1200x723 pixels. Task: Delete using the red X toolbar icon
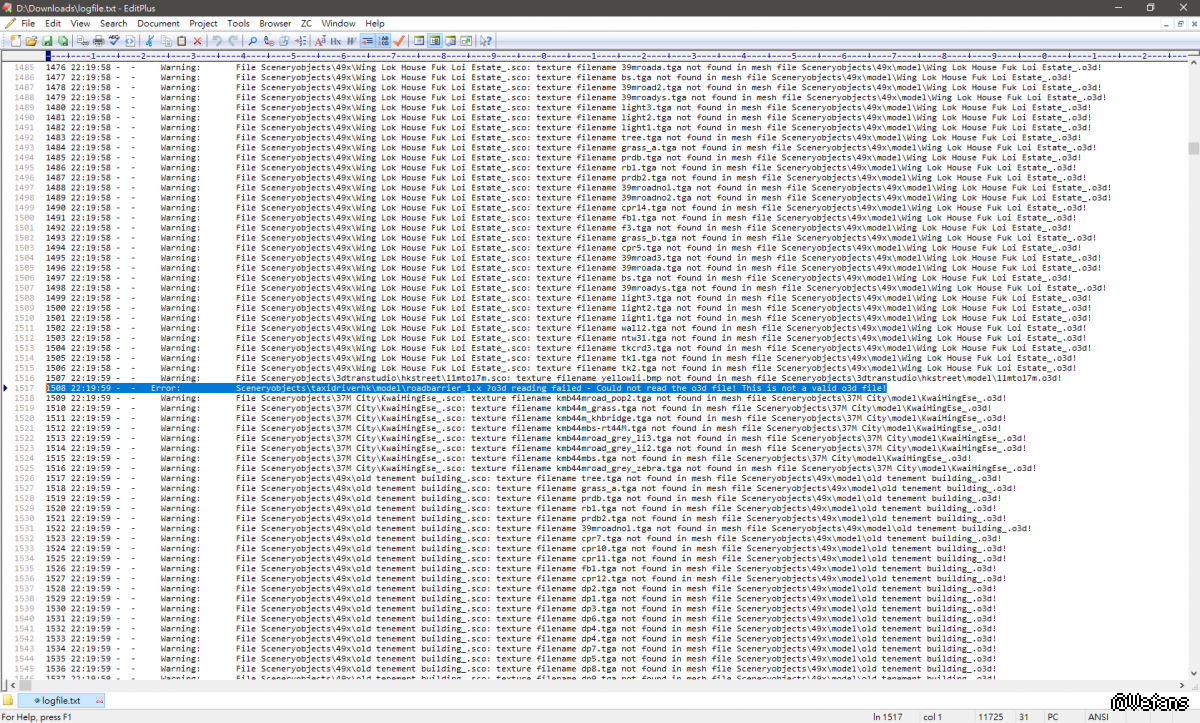tap(197, 40)
